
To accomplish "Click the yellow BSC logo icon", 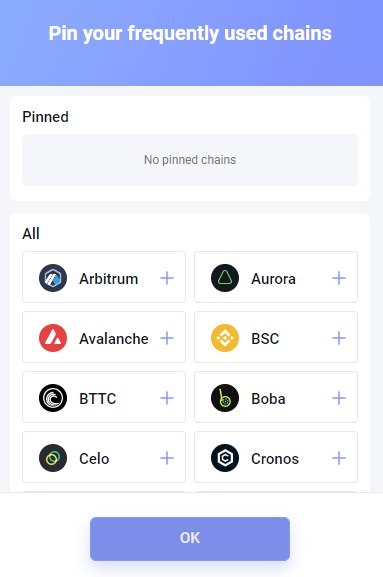I will tap(225, 338).
